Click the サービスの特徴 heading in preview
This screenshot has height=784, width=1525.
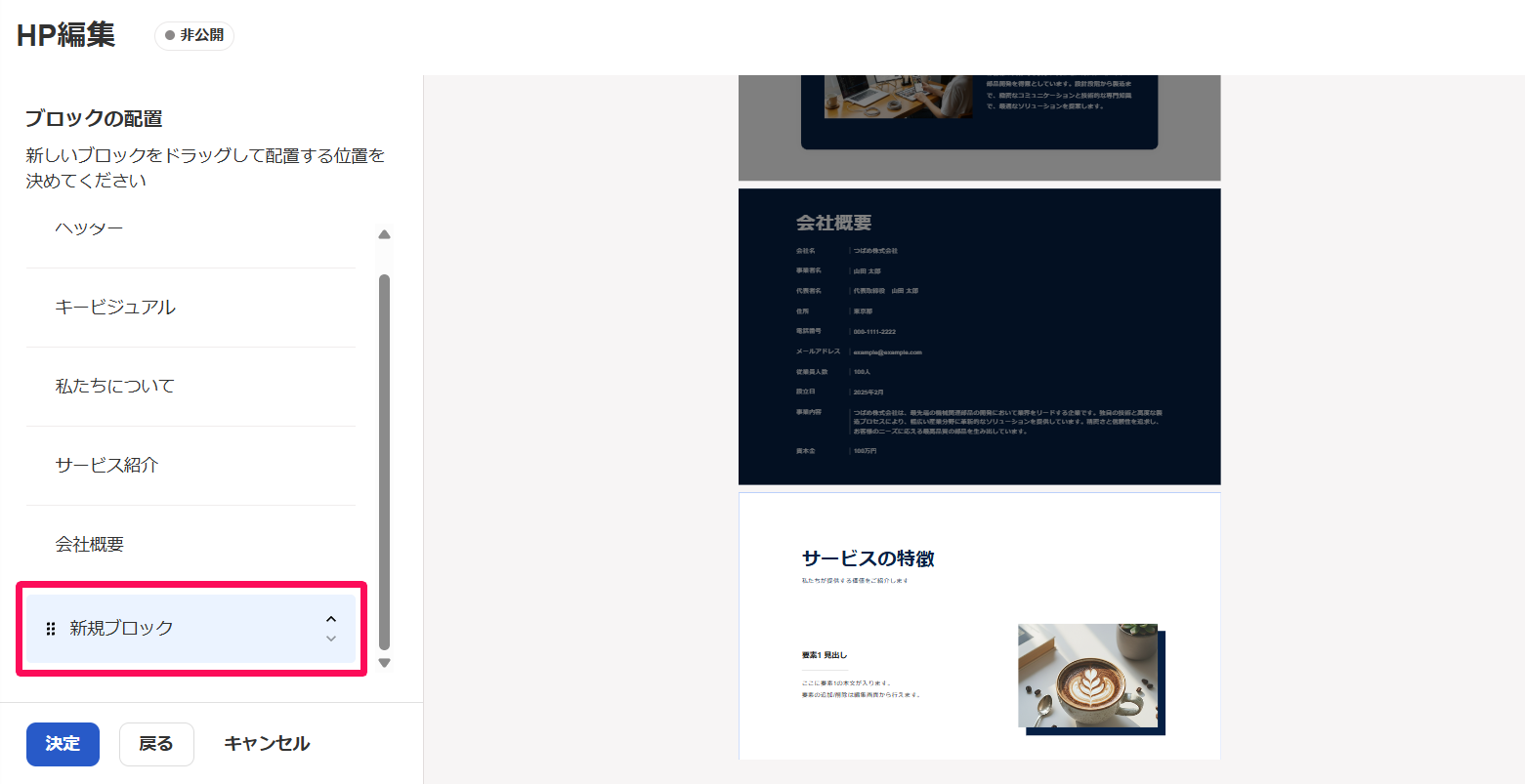coord(868,558)
